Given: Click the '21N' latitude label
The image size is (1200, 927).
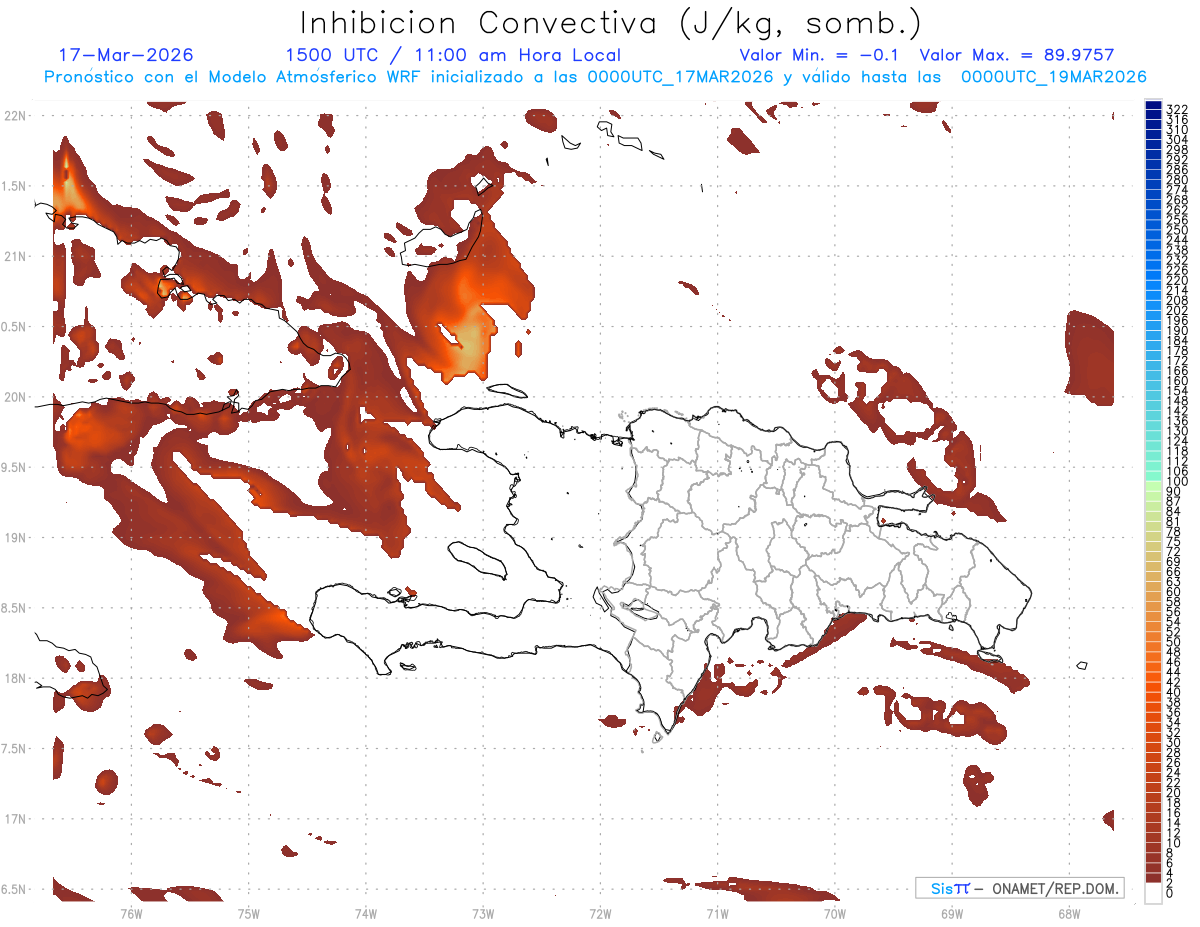Looking at the screenshot, I should pyautogui.click(x=14, y=256).
